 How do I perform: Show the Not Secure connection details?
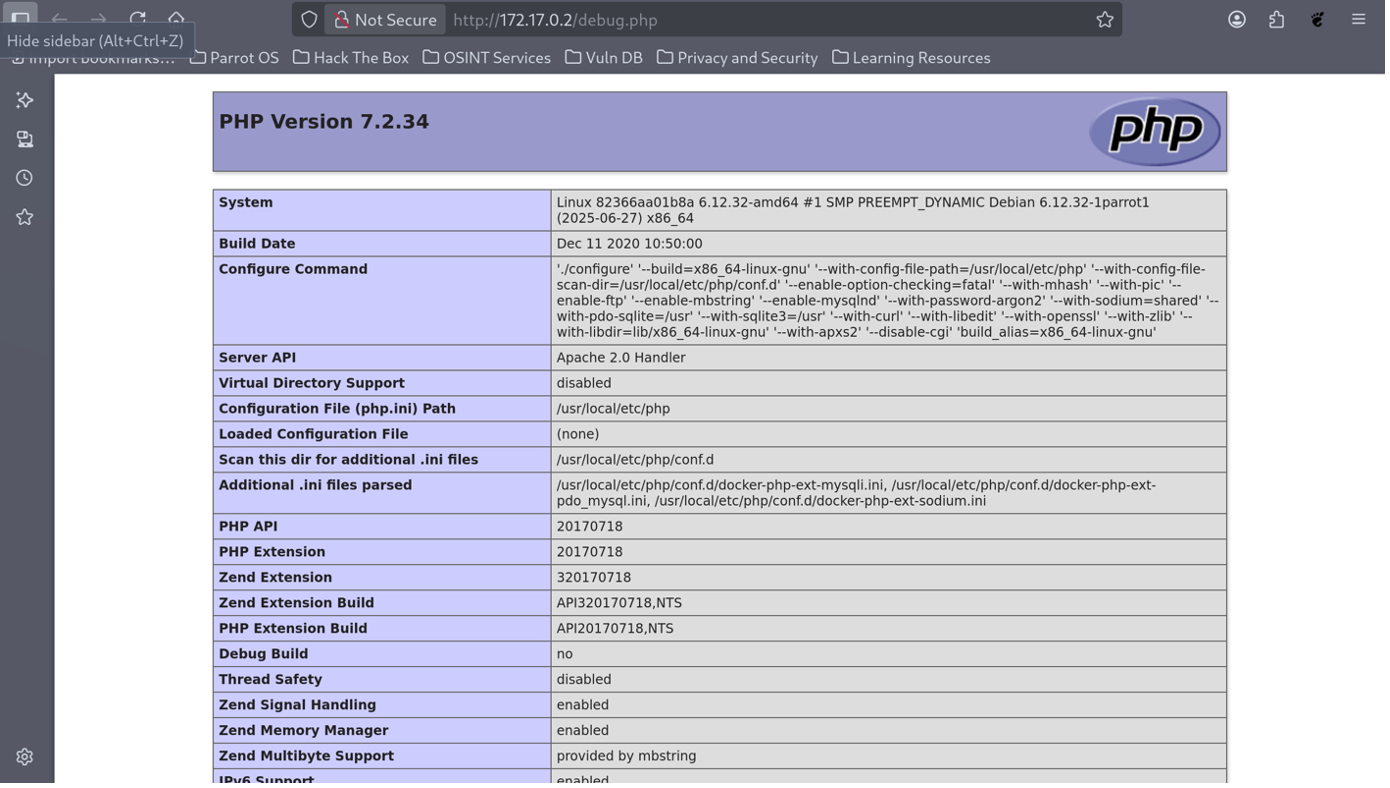[385, 20]
